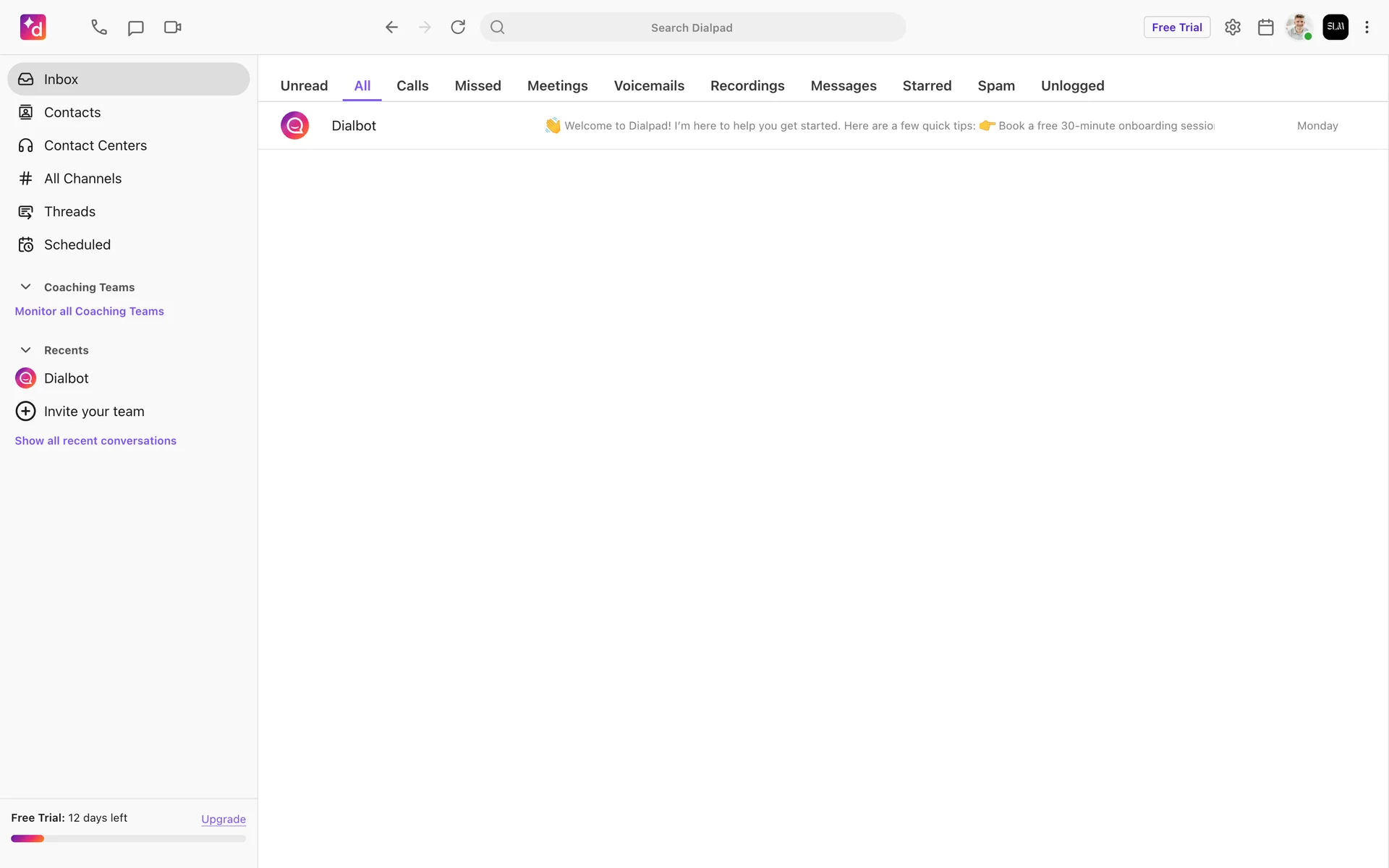Start a video meeting icon
The height and width of the screenshot is (868, 1389).
tap(172, 27)
